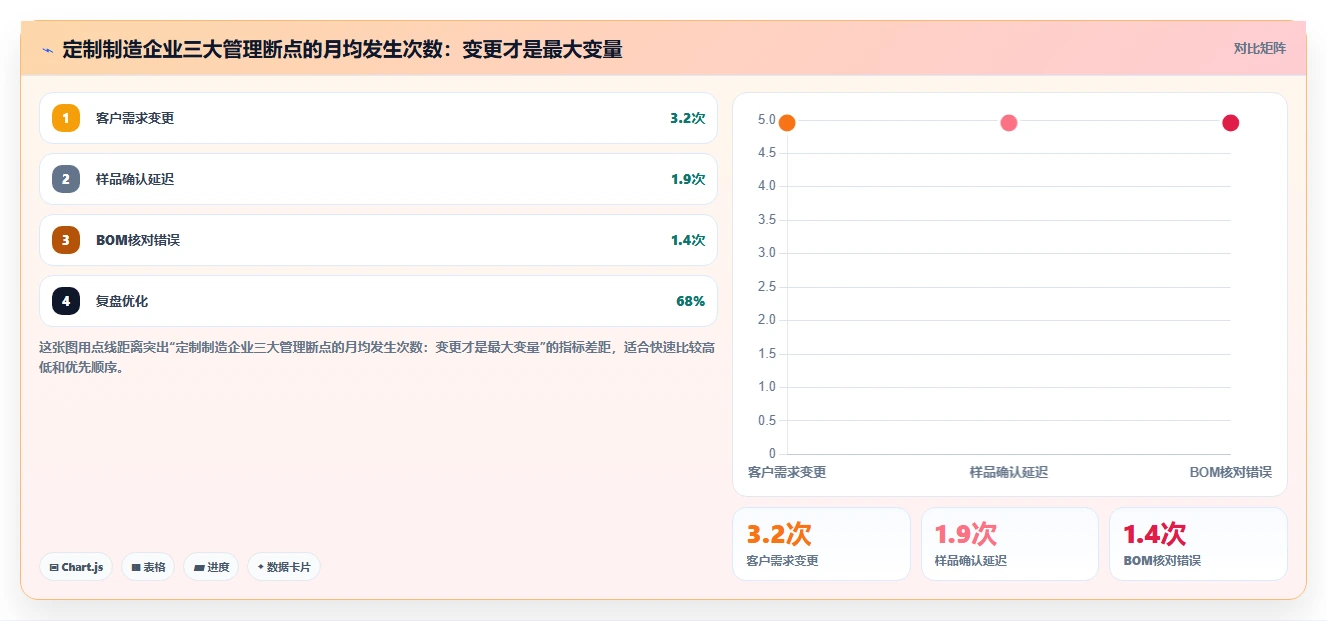Click the 1.4次 value in third row

pyautogui.click(x=687, y=240)
